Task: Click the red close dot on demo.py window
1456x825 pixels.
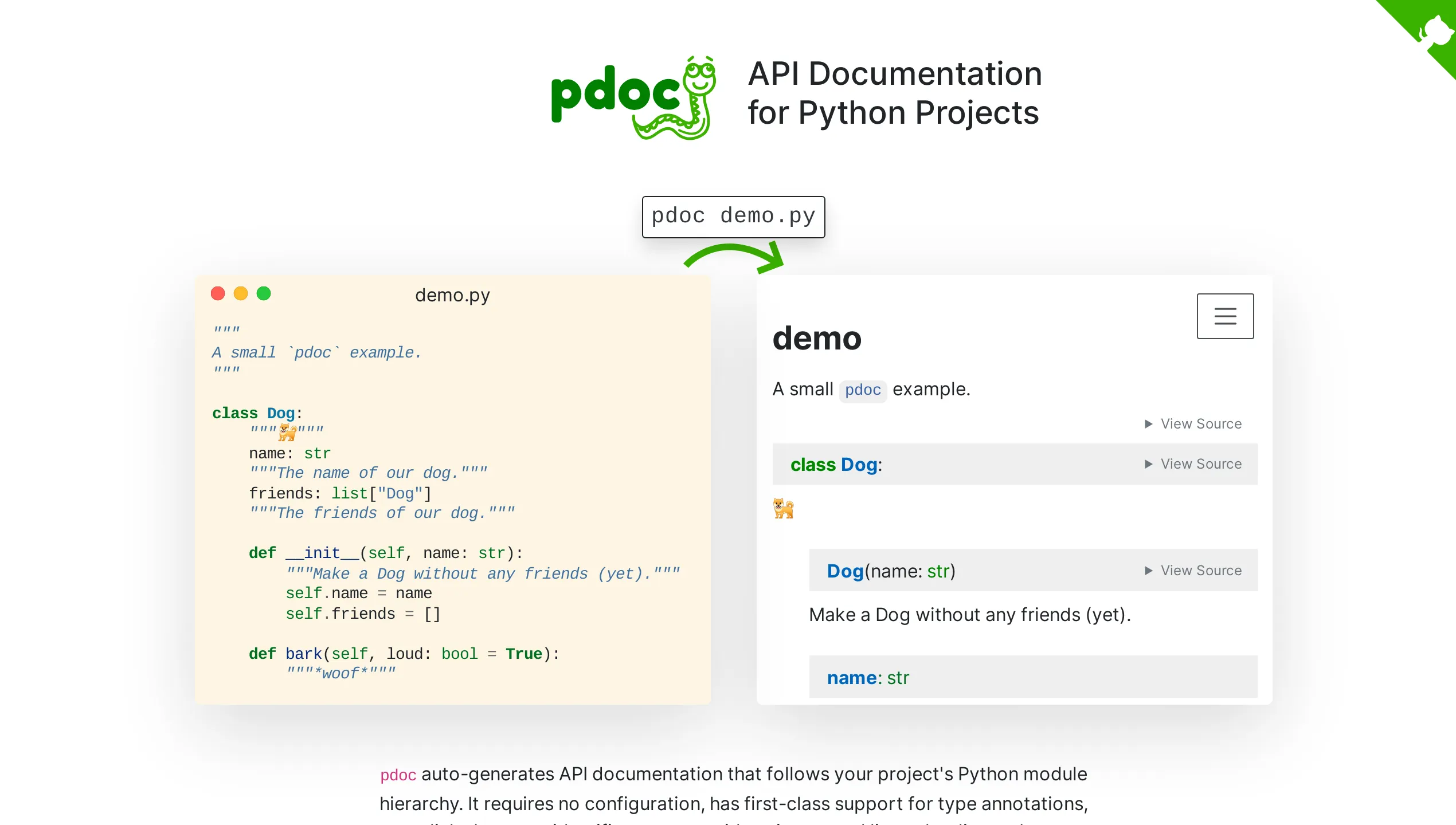Action: pos(218,293)
